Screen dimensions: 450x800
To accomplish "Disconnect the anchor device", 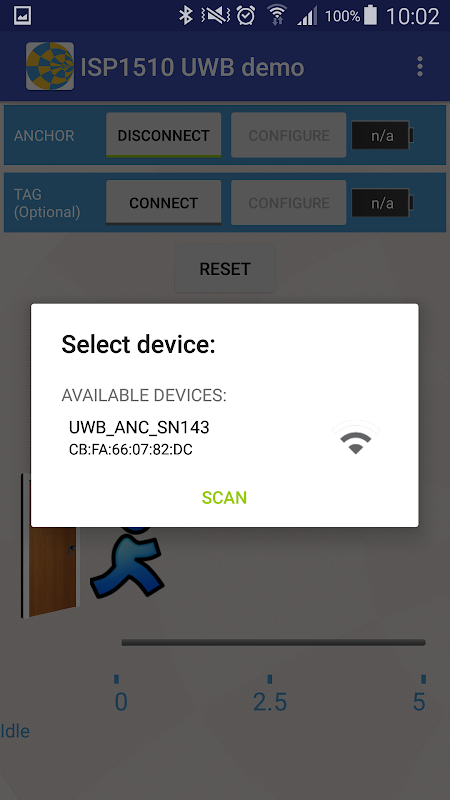I will (163, 135).
